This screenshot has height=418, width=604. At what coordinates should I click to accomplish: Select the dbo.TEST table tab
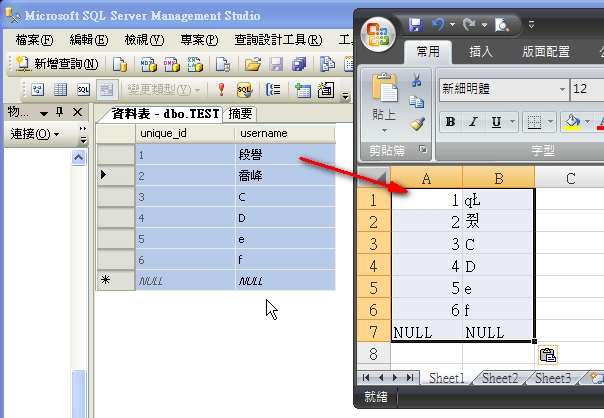[x=165, y=114]
